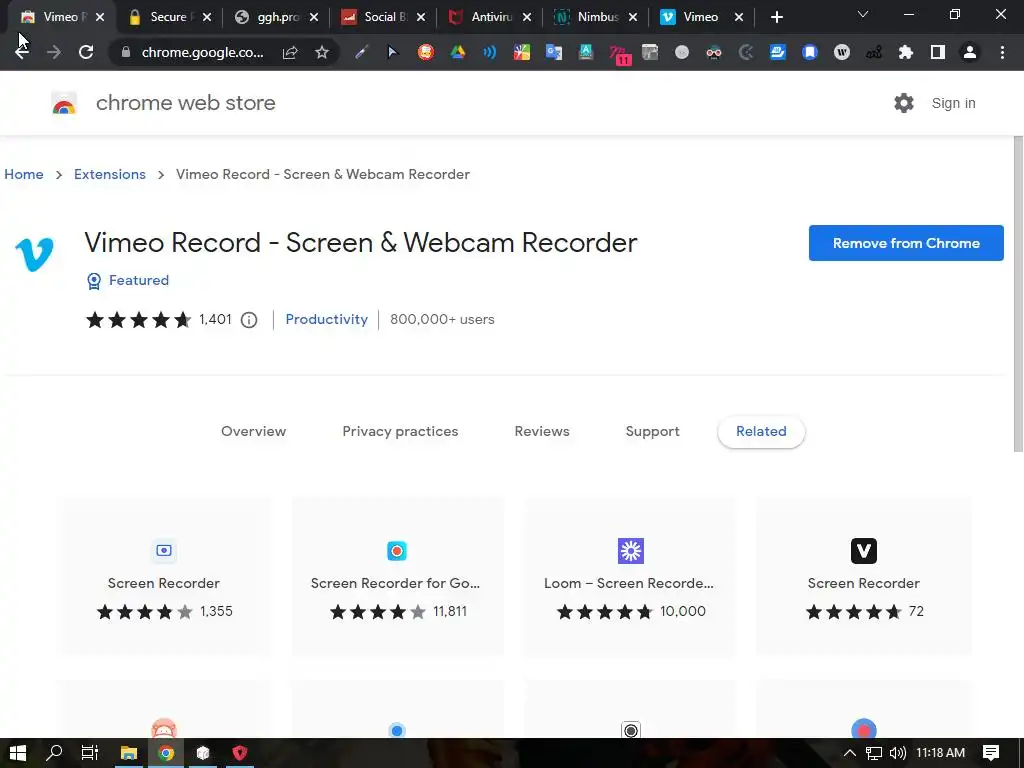Open the Google Translate extension
The image size is (1024, 768).
click(554, 52)
